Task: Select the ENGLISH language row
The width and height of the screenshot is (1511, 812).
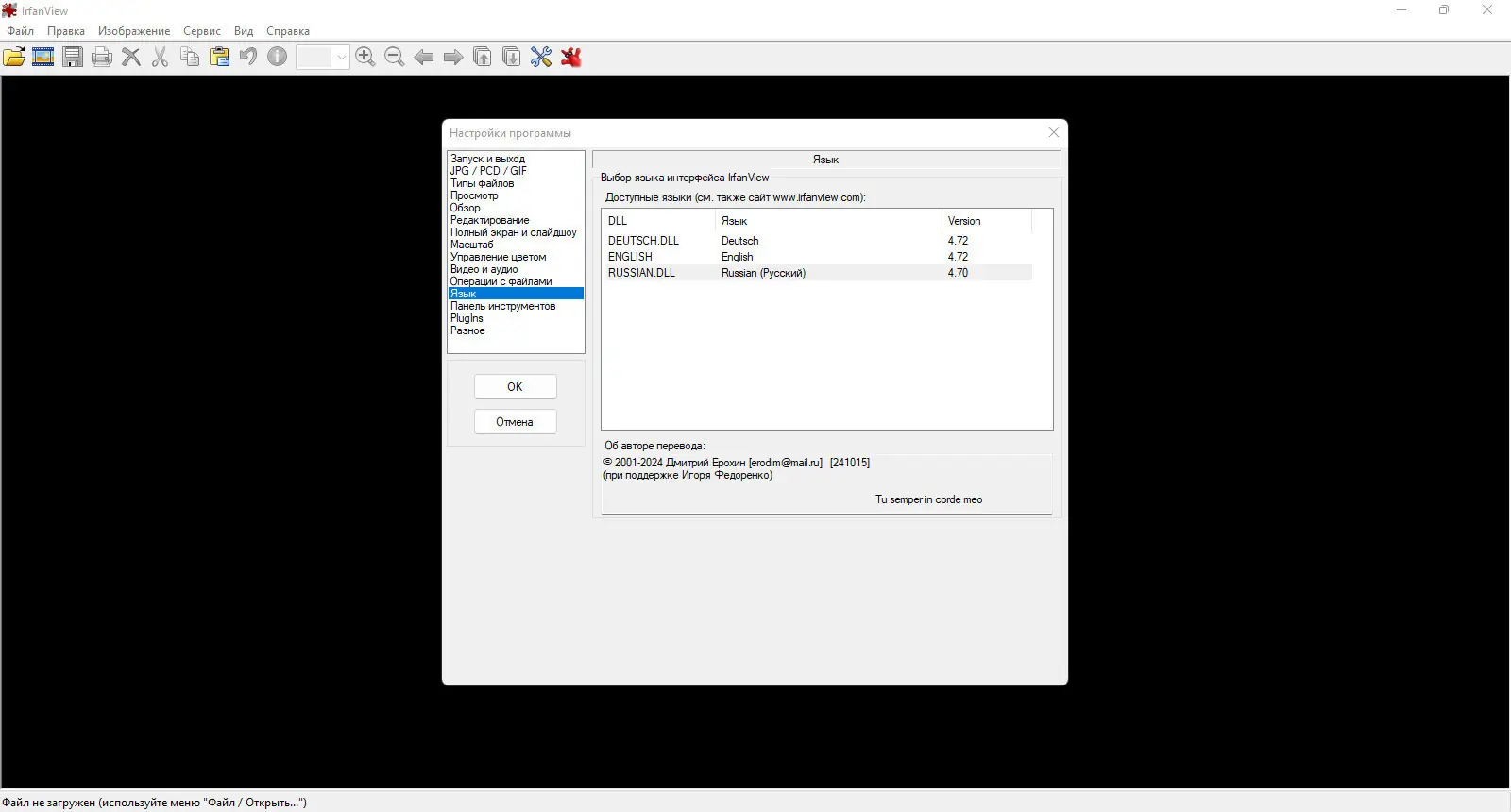Action: click(x=818, y=257)
